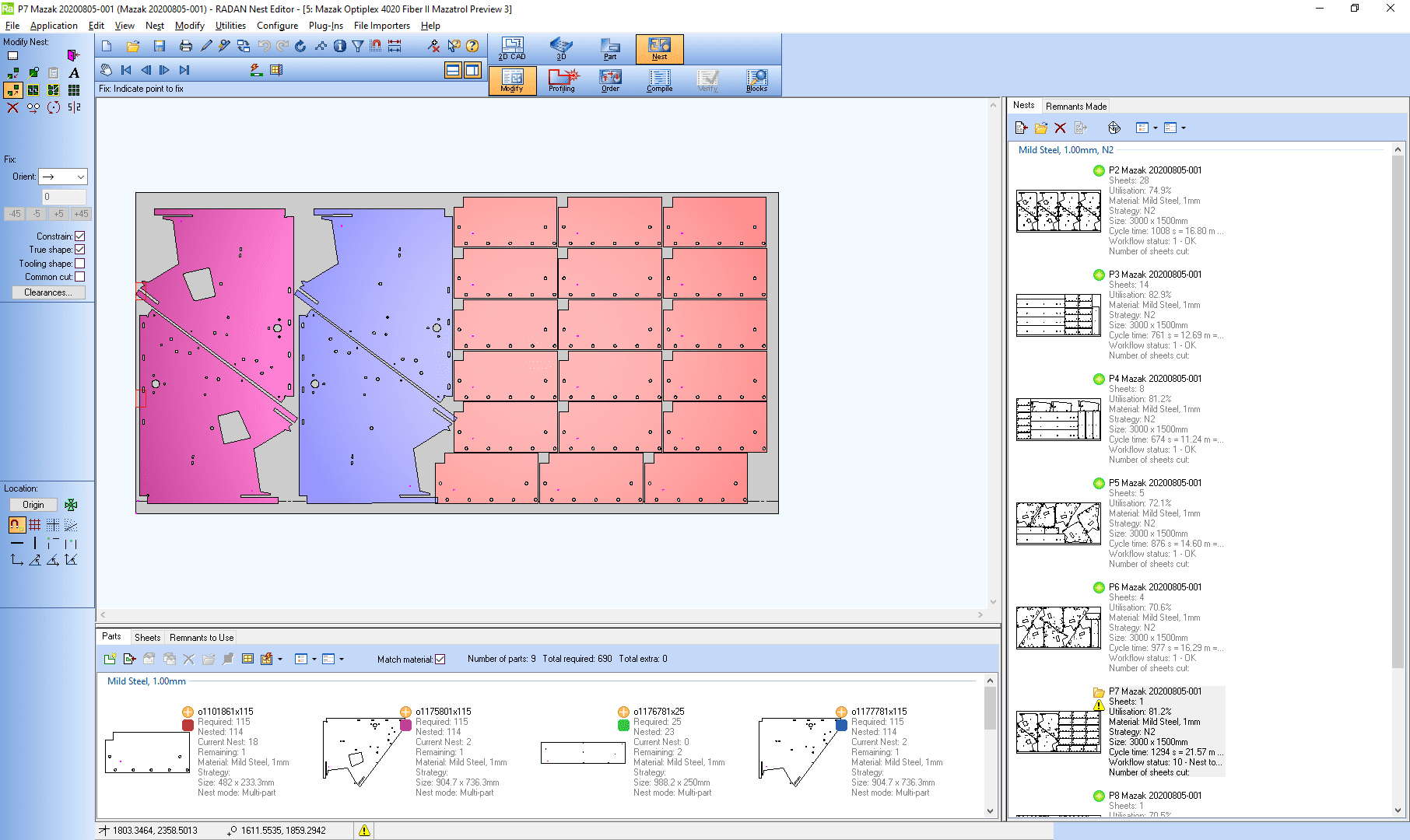Viewport: 1410px width, 840px height.
Task: Enable the Common cut checkbox
Action: pyautogui.click(x=81, y=276)
